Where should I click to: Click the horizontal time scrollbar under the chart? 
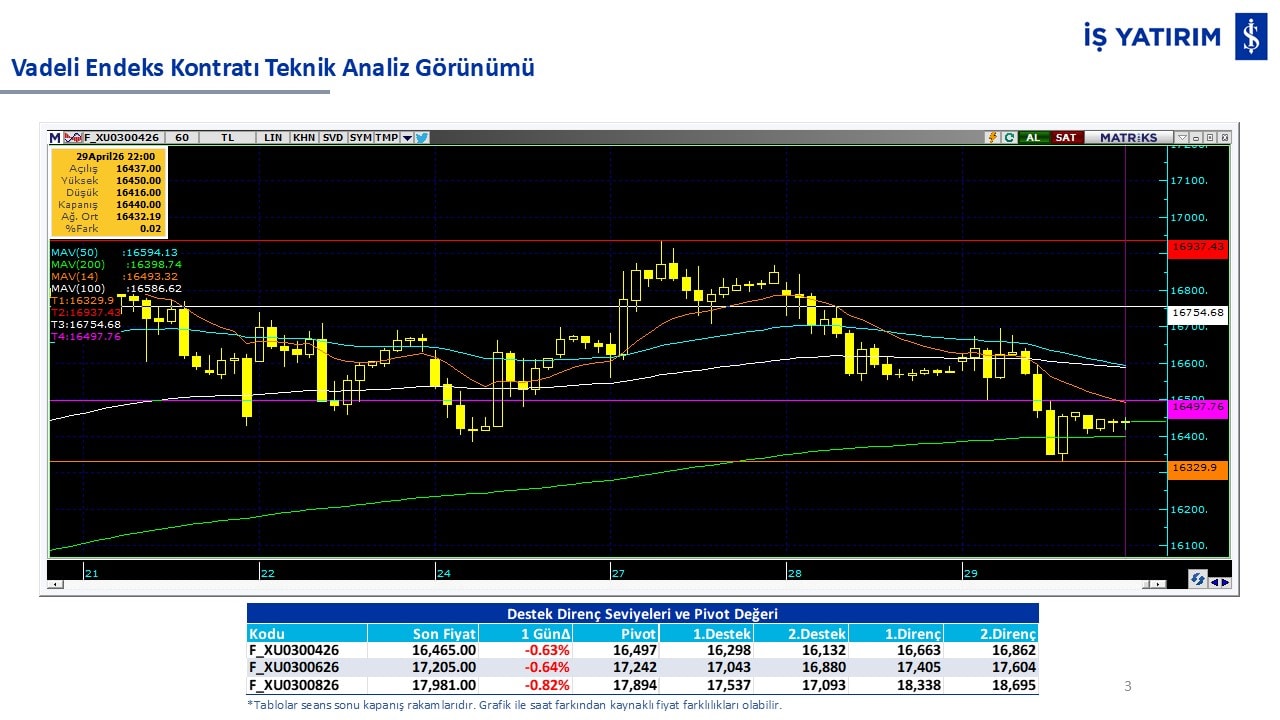[x=600, y=583]
